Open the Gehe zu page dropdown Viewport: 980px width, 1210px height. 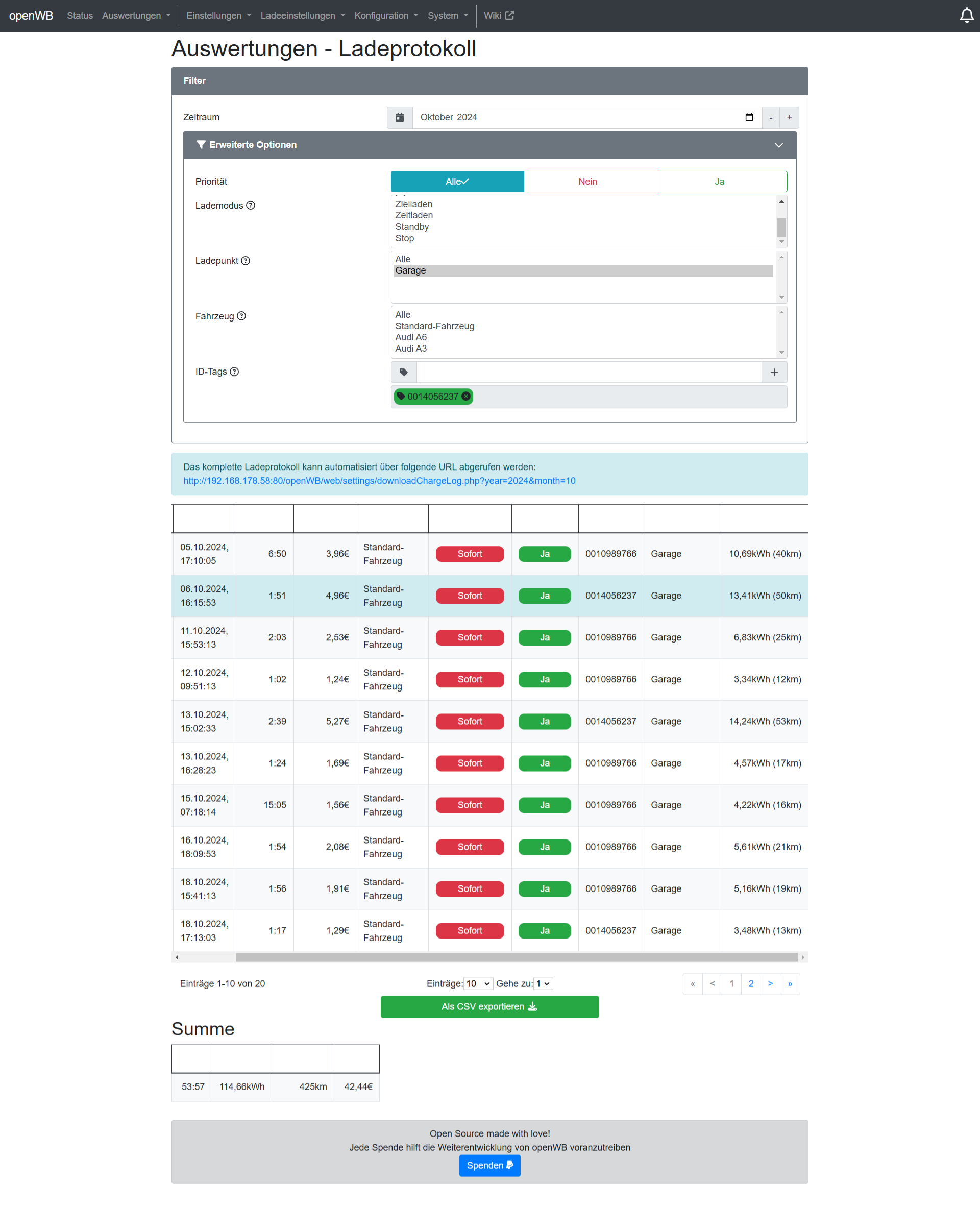[x=543, y=984]
